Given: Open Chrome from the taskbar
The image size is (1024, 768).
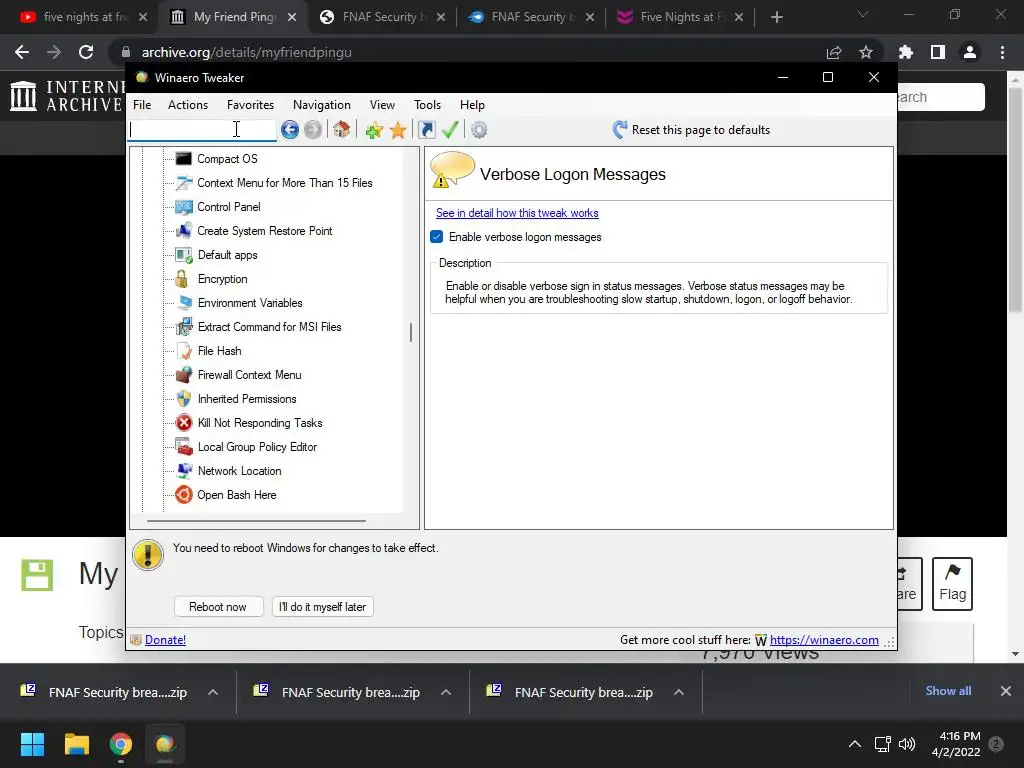Looking at the screenshot, I should pos(121,744).
